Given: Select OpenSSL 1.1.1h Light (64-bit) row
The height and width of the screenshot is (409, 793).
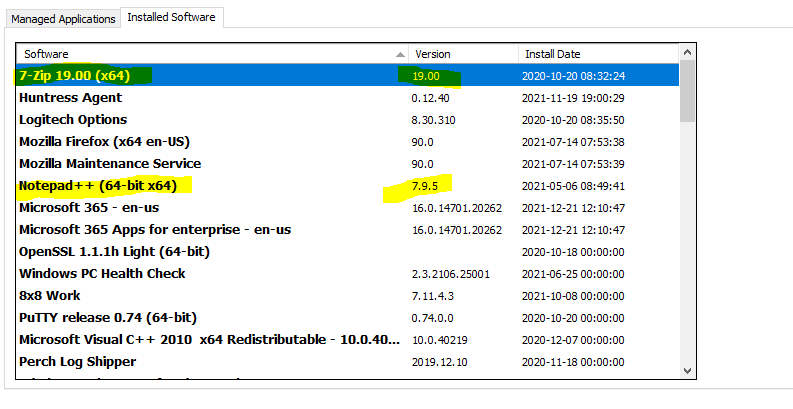Looking at the screenshot, I should pos(114,251).
